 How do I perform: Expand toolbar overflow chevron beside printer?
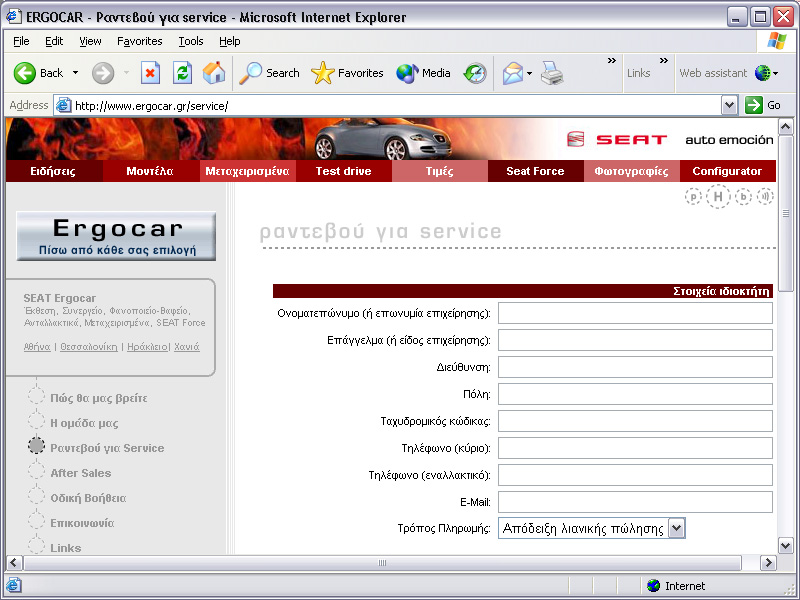(x=611, y=61)
